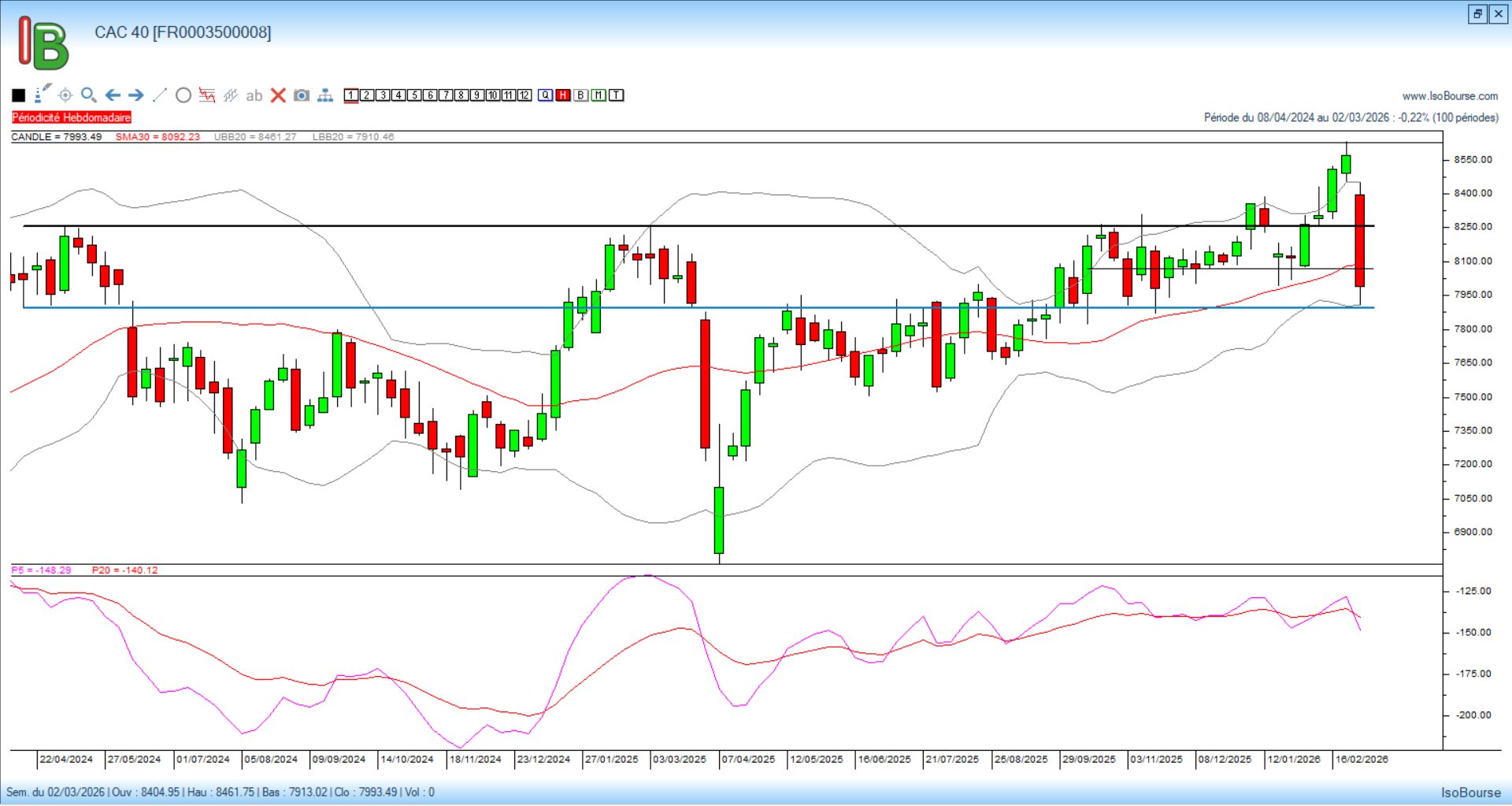Select the magnifier zoom tool
Screen dimensions: 1512x806
(x=89, y=95)
